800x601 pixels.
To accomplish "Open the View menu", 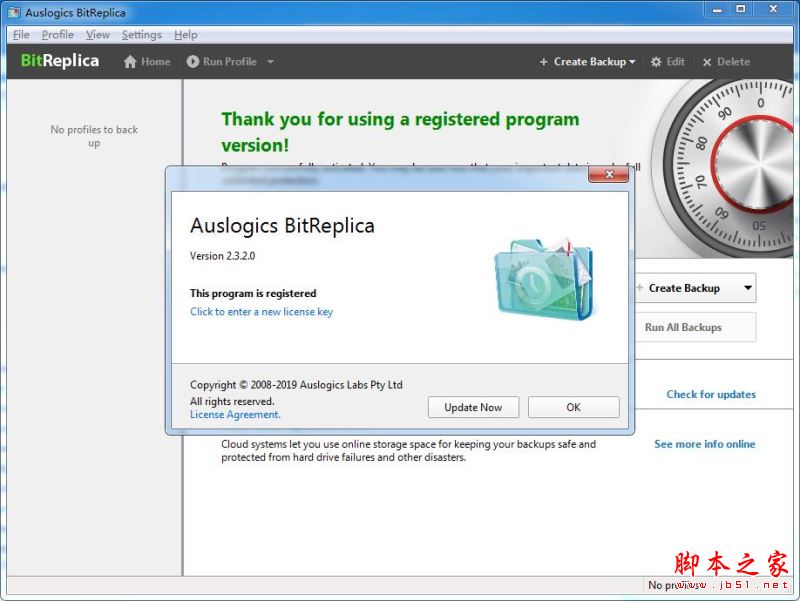I will pyautogui.click(x=97, y=35).
